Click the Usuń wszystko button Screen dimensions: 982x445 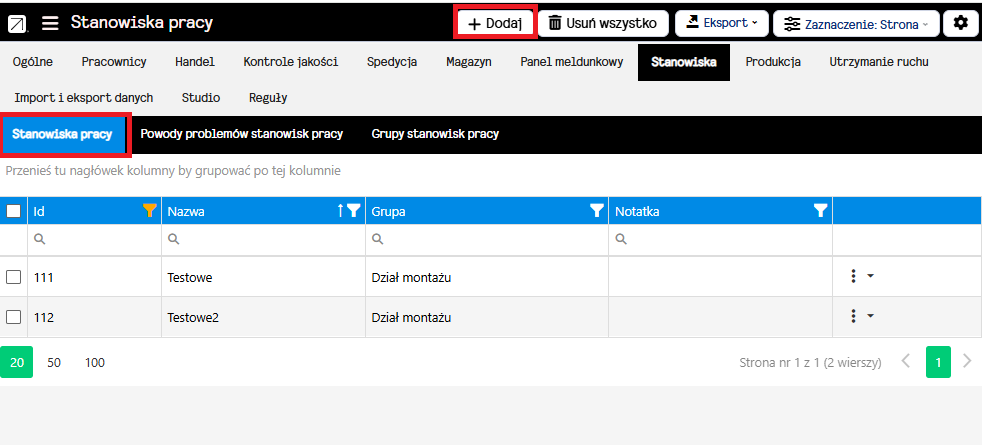point(602,23)
